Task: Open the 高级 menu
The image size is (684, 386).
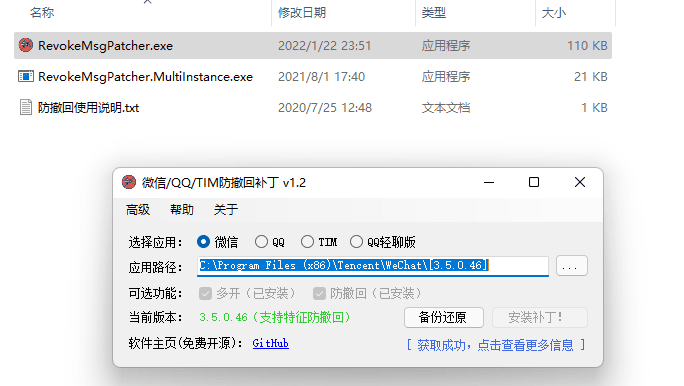Action: click(138, 210)
